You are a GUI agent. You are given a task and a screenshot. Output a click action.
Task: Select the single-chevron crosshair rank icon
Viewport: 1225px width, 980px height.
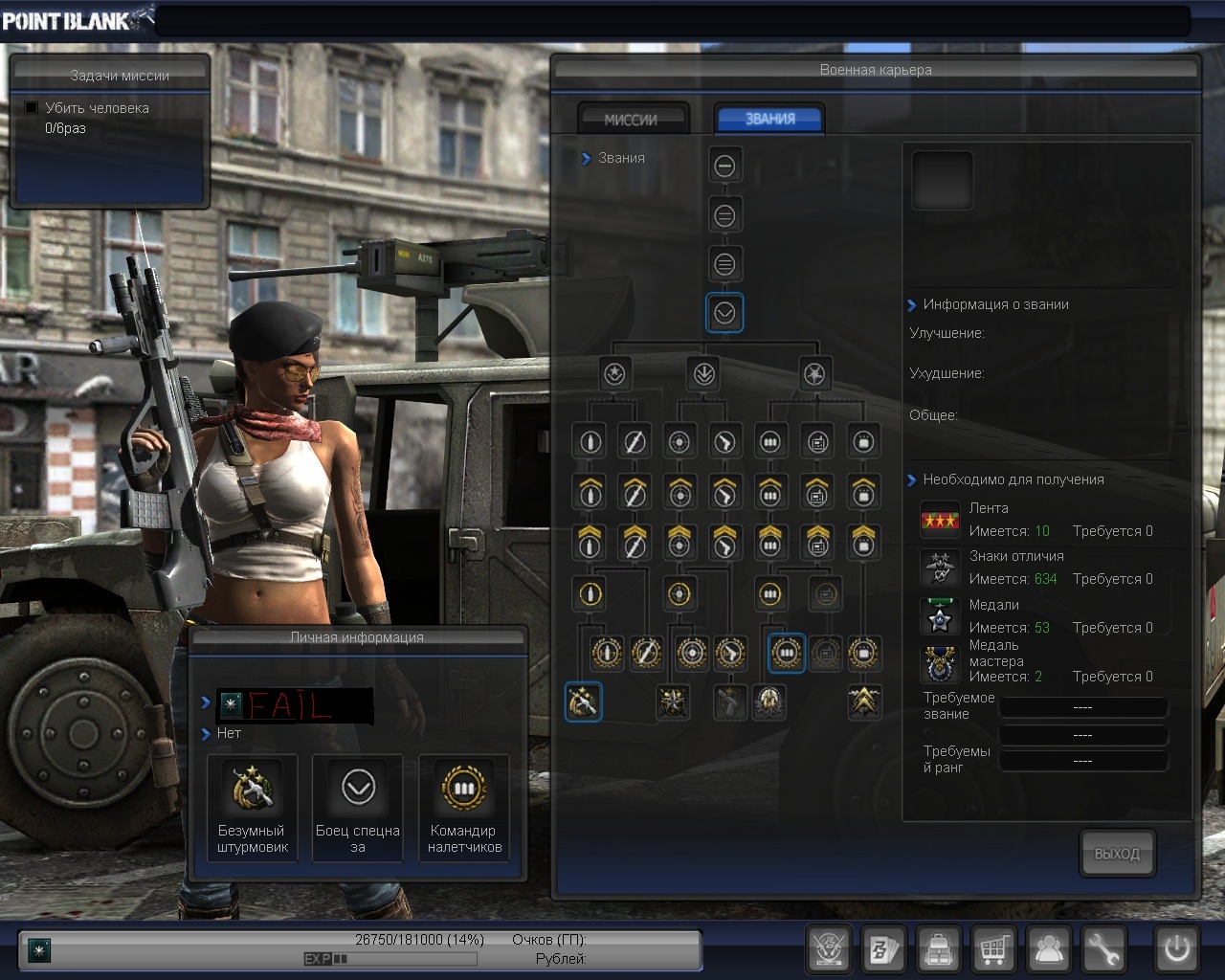coord(679,492)
